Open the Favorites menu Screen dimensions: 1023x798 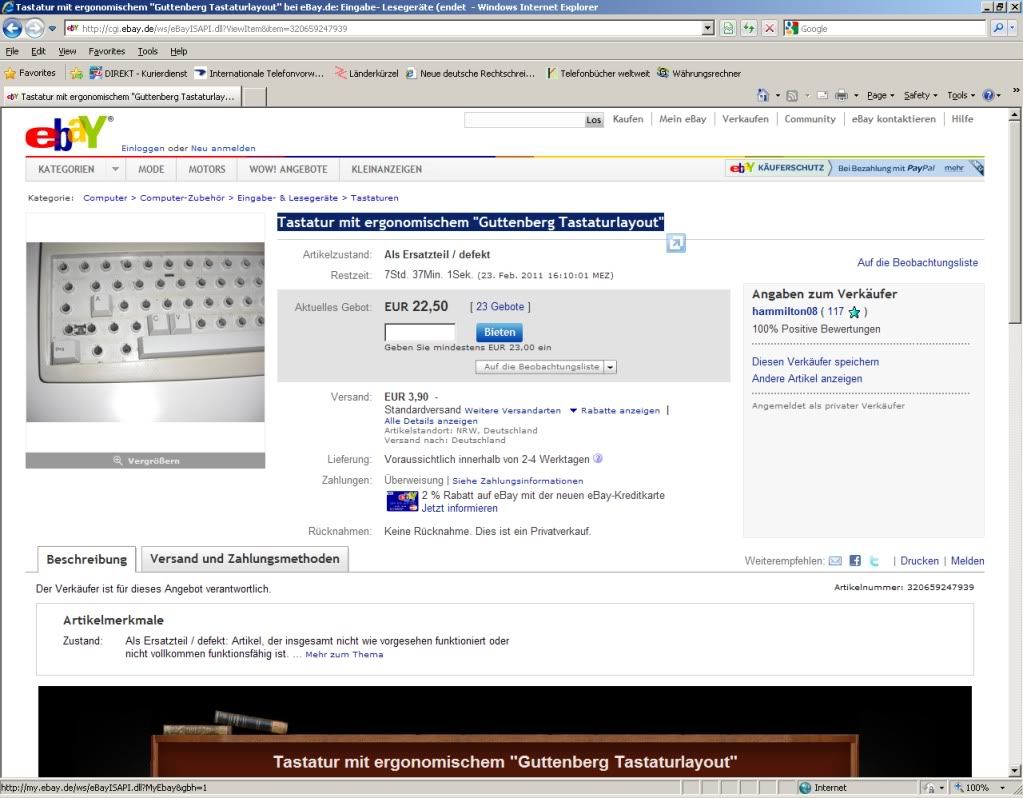click(107, 51)
